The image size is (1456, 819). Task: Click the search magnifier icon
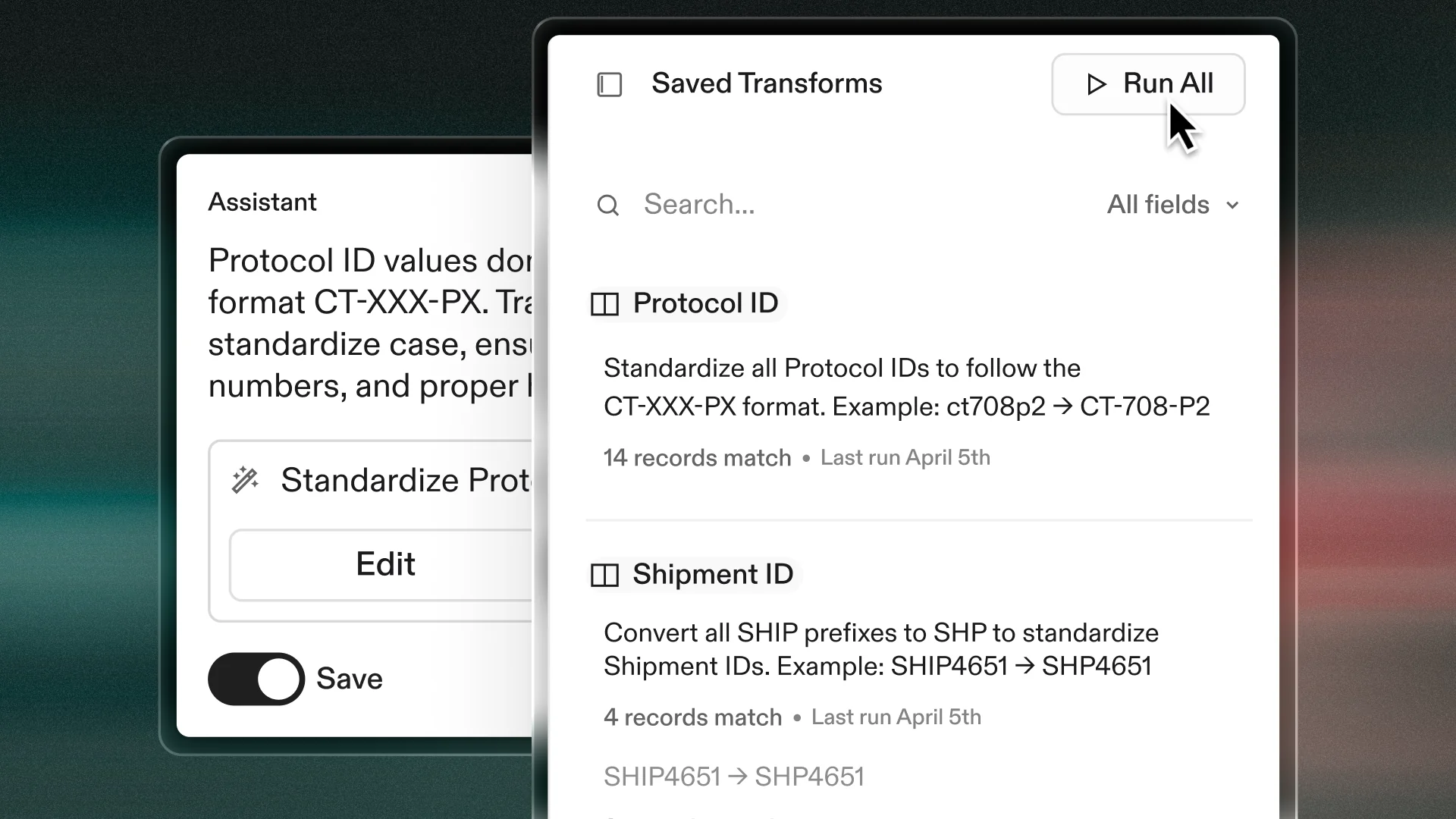click(x=608, y=205)
